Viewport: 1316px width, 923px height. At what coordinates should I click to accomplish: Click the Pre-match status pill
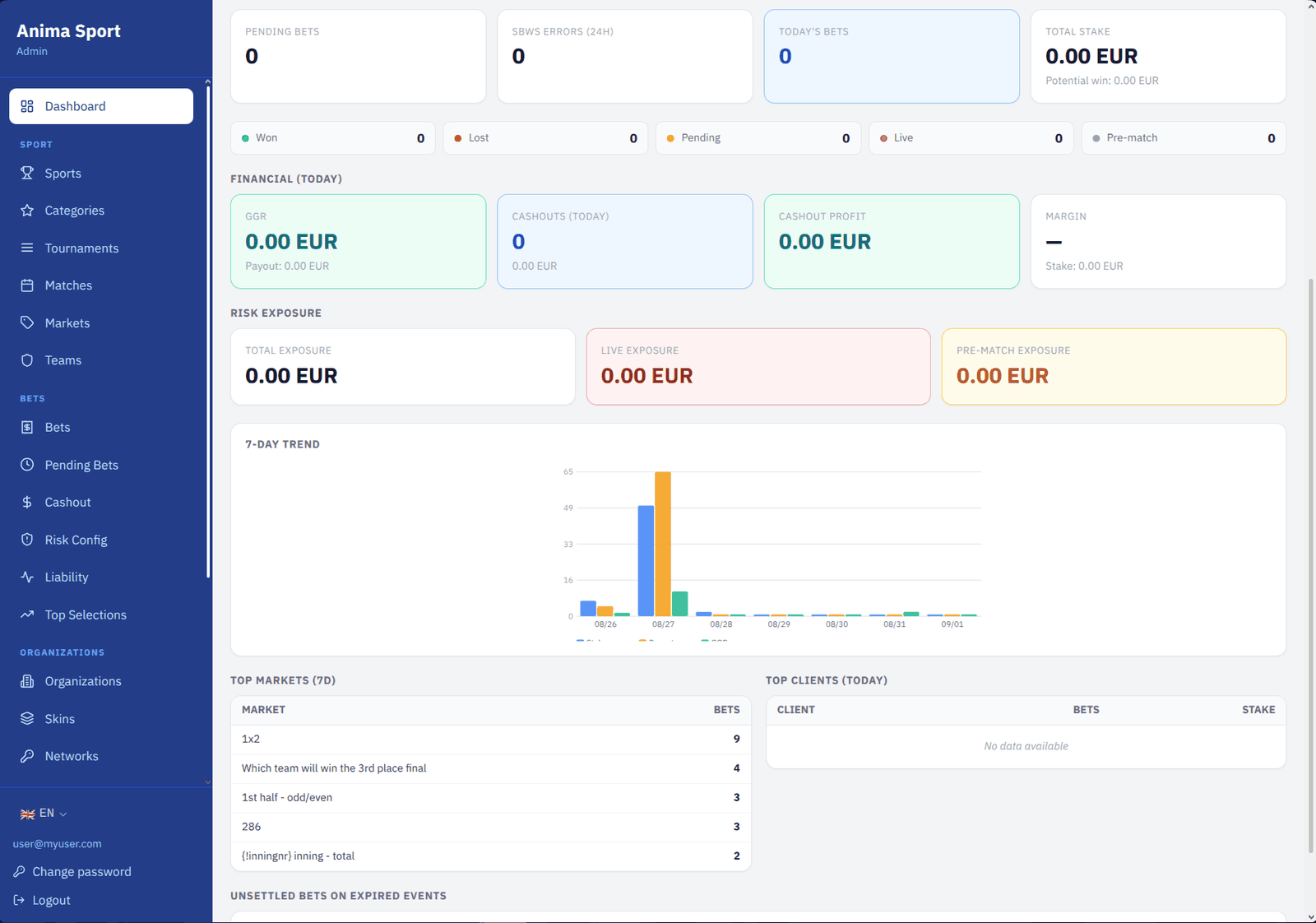pos(1184,138)
